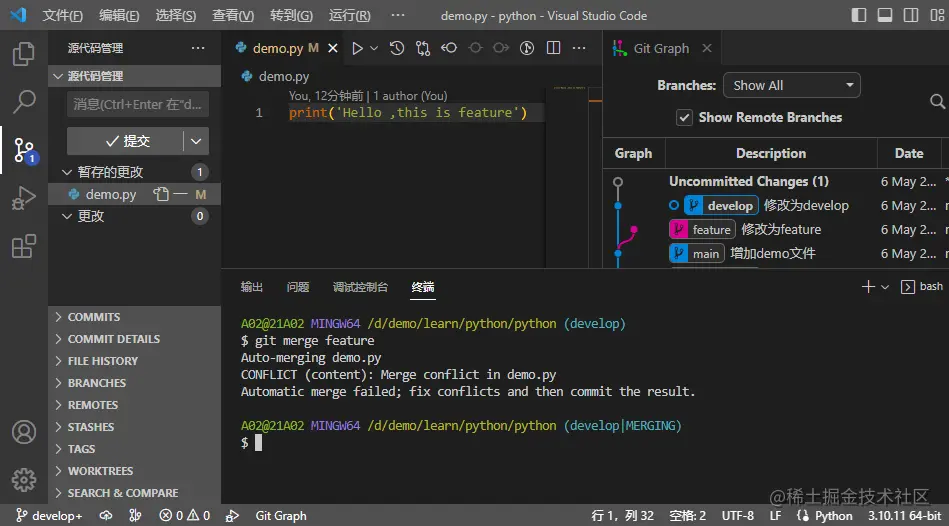Open the Manage gear icon
This screenshot has height=526, width=949.
pos(24,479)
